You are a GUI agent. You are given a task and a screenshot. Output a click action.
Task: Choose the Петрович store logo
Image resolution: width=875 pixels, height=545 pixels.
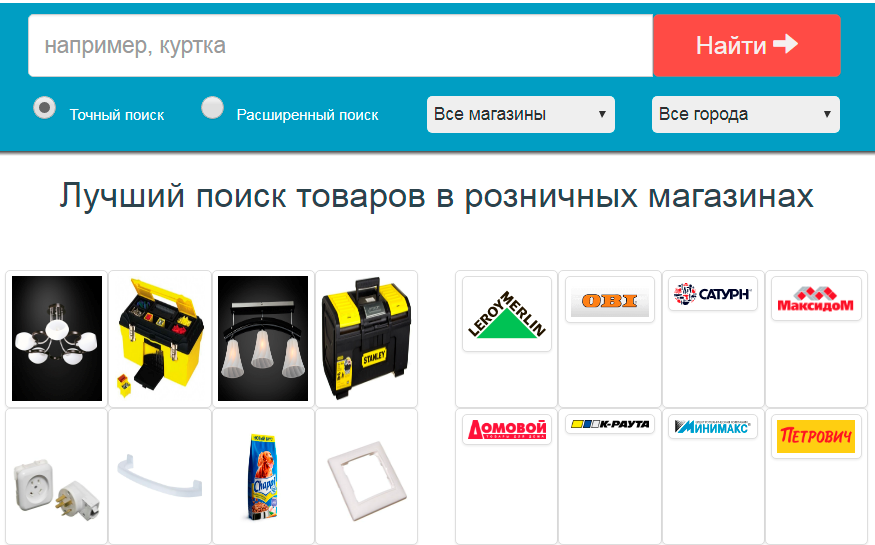tap(816, 436)
